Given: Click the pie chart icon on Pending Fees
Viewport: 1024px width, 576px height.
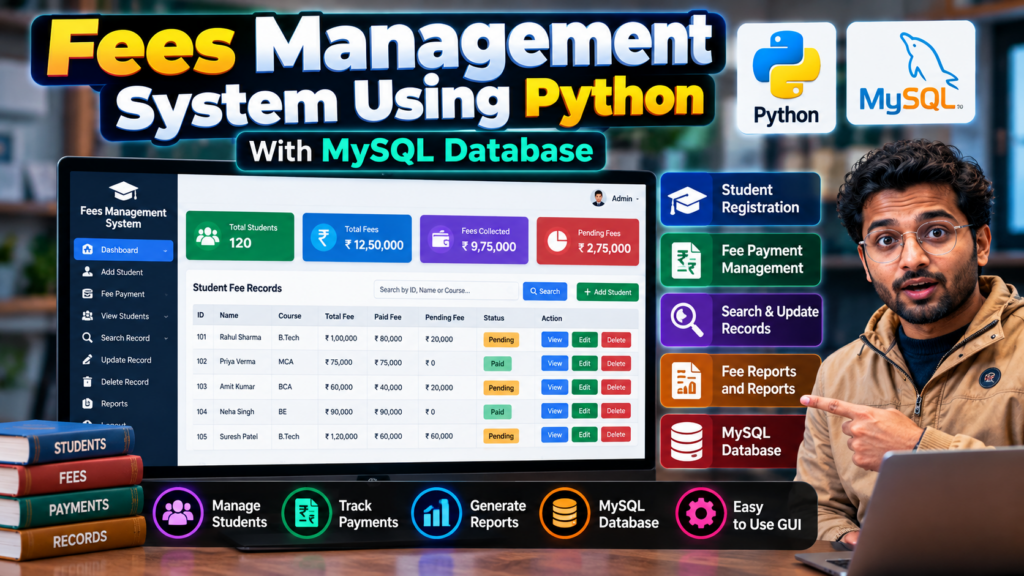Looking at the screenshot, I should (557, 240).
